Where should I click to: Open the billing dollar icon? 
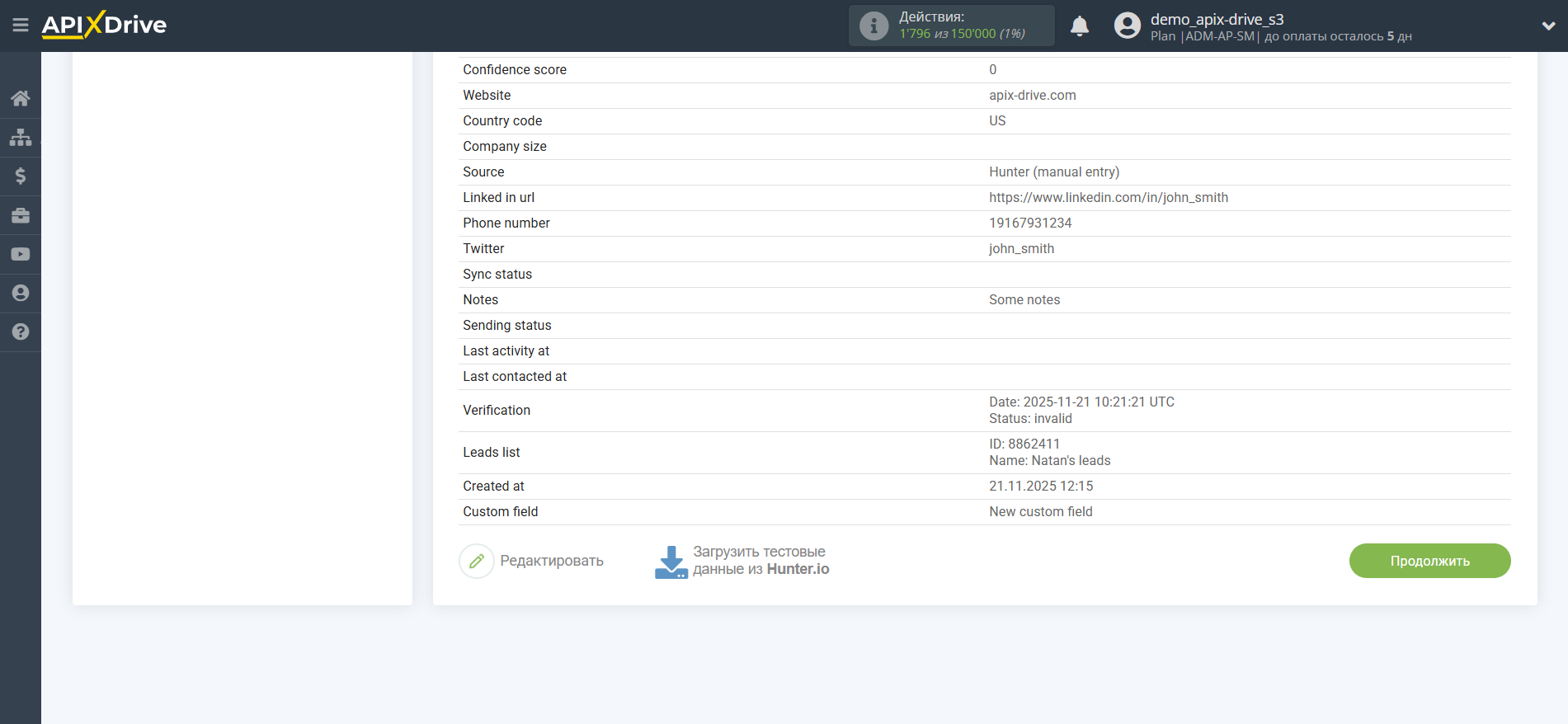(21, 176)
